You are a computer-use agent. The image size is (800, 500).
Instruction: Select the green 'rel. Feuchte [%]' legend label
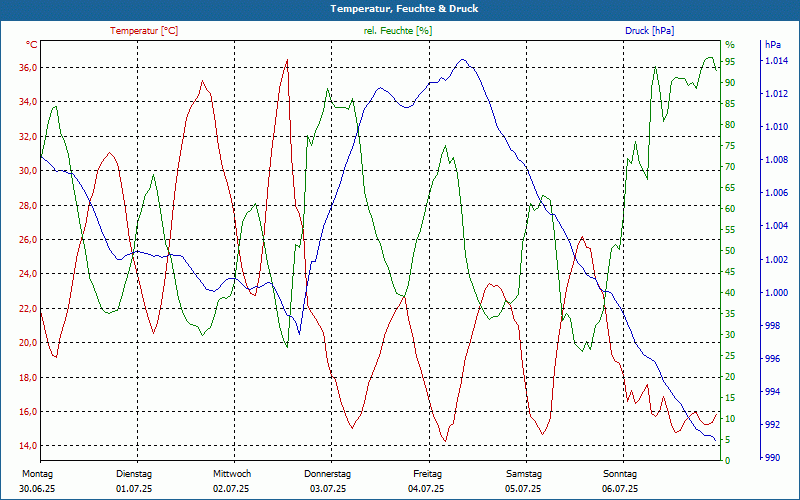tap(397, 31)
